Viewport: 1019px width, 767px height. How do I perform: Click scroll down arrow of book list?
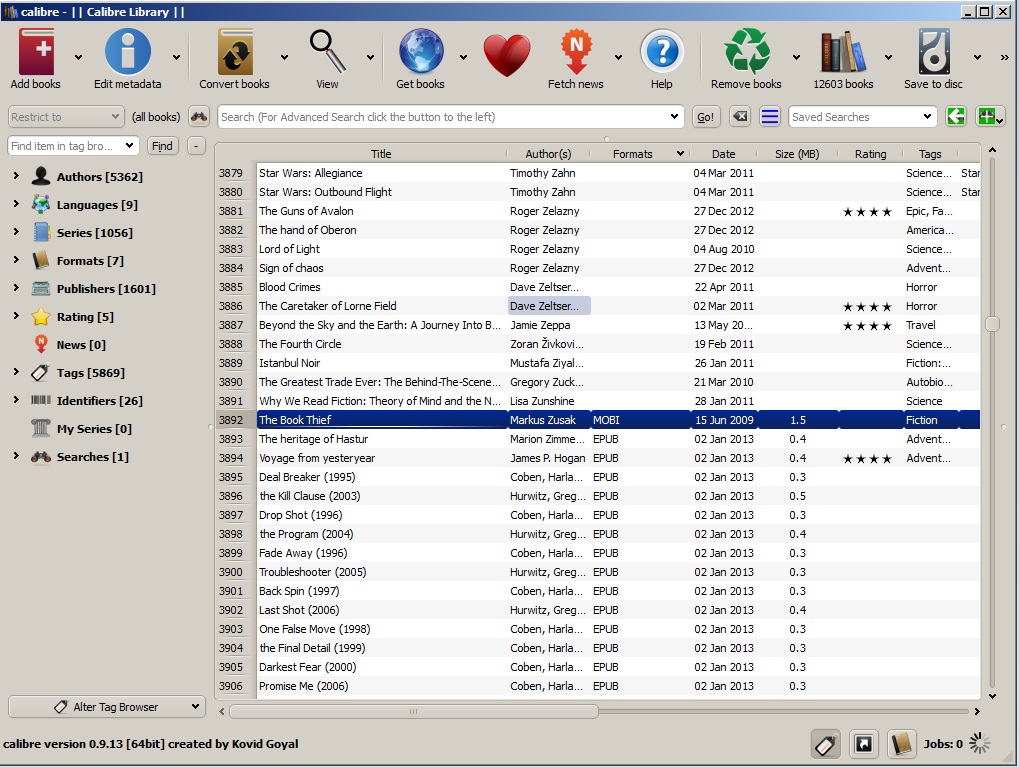point(992,696)
